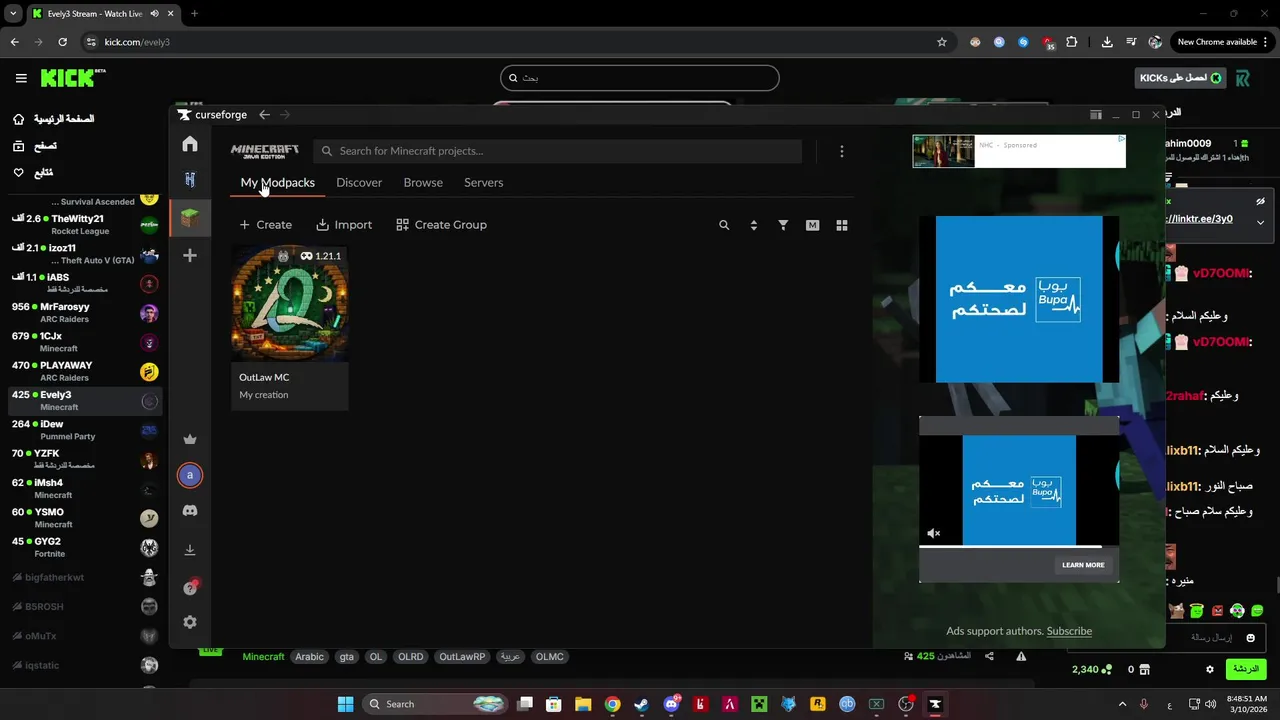
Task: Open Chrome downloads icon
Action: [x=1107, y=42]
